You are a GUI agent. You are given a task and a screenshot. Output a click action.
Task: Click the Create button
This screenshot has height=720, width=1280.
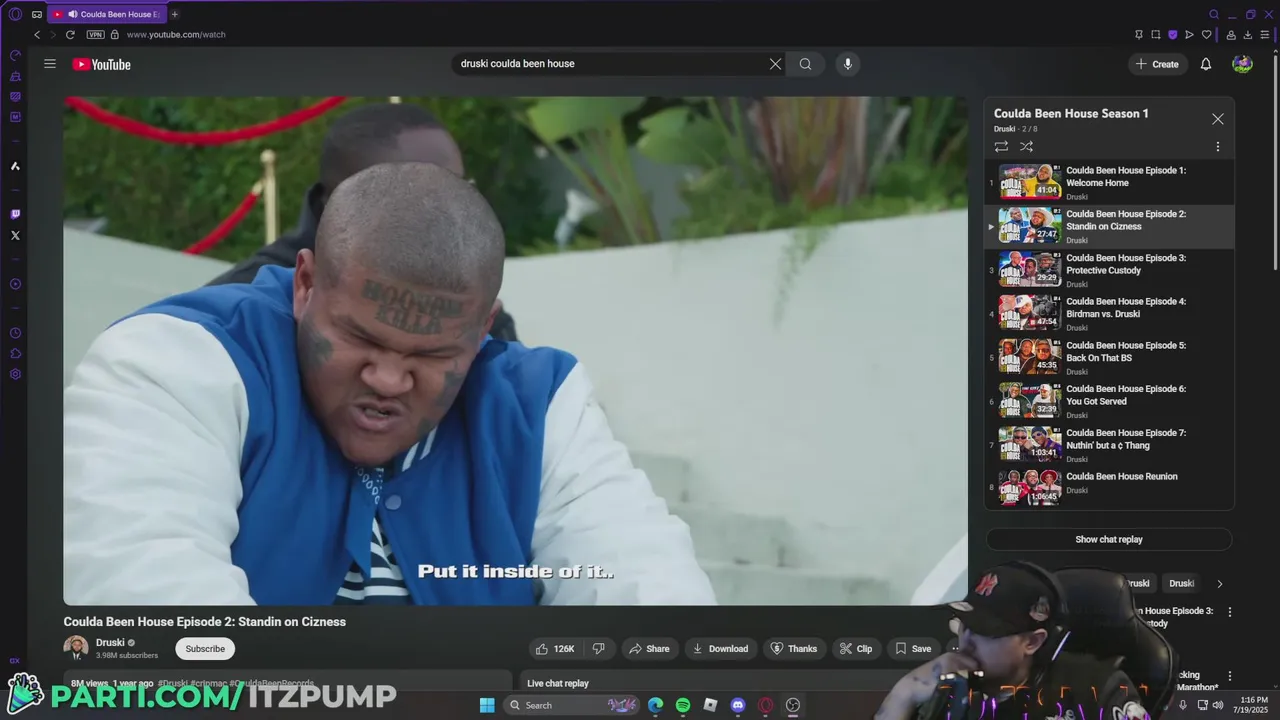1157,64
